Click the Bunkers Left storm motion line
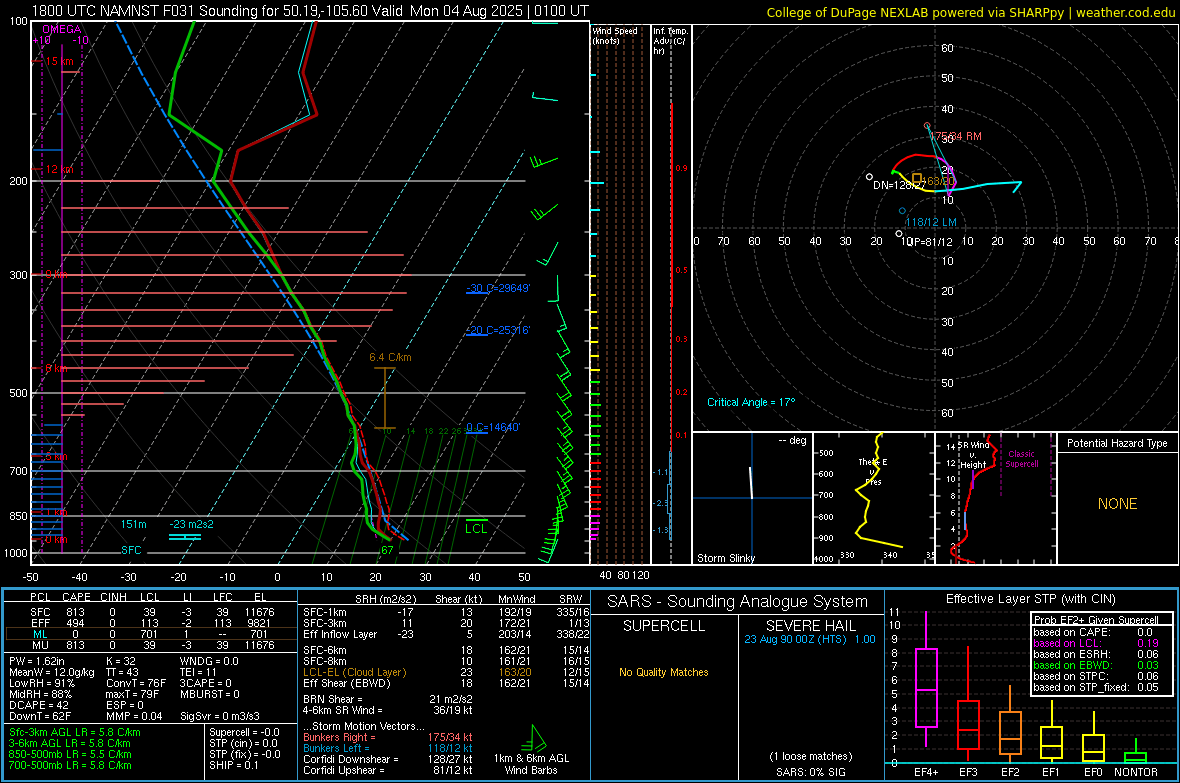 (388, 748)
